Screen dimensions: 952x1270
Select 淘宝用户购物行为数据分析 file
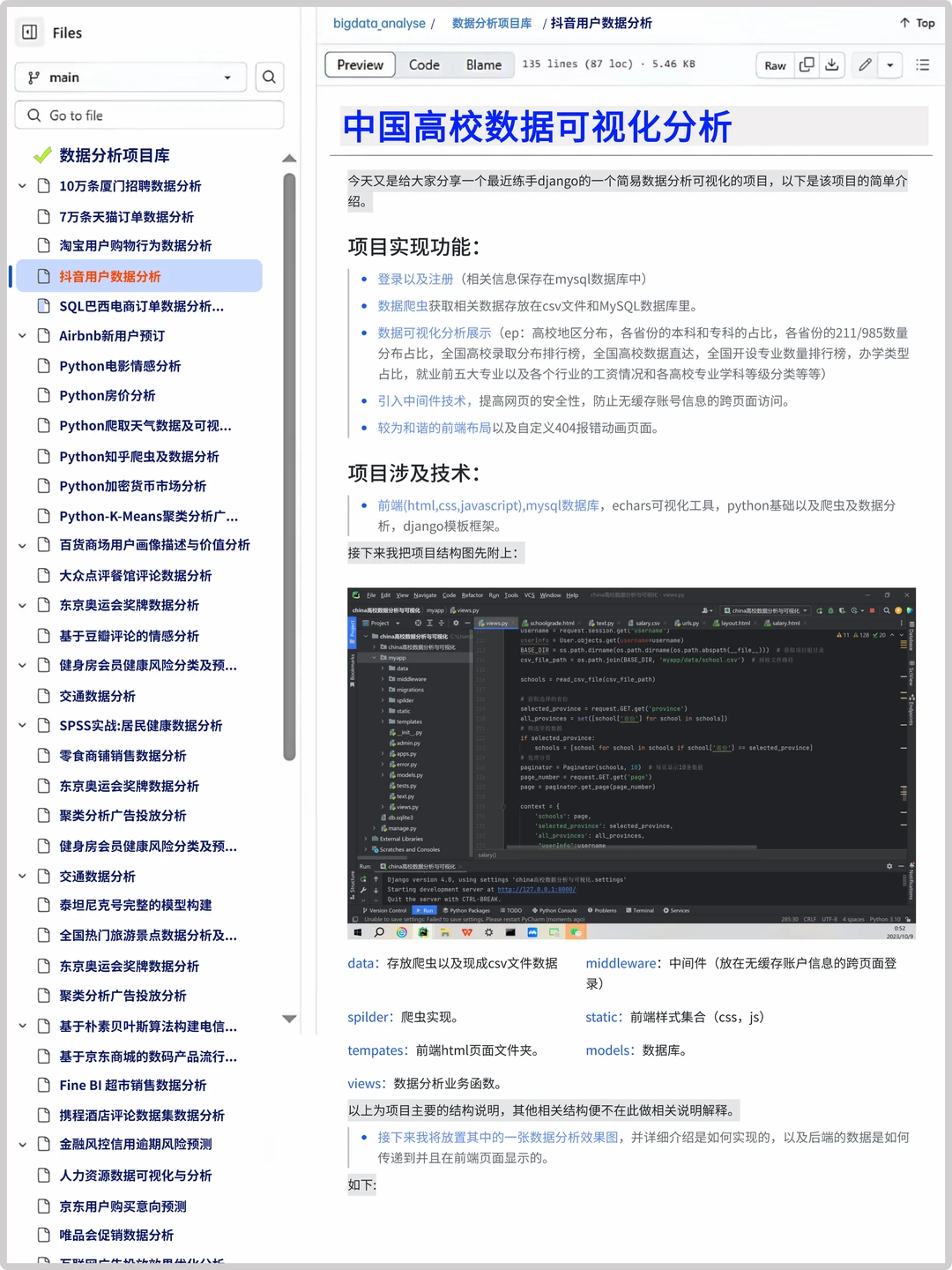pos(135,245)
